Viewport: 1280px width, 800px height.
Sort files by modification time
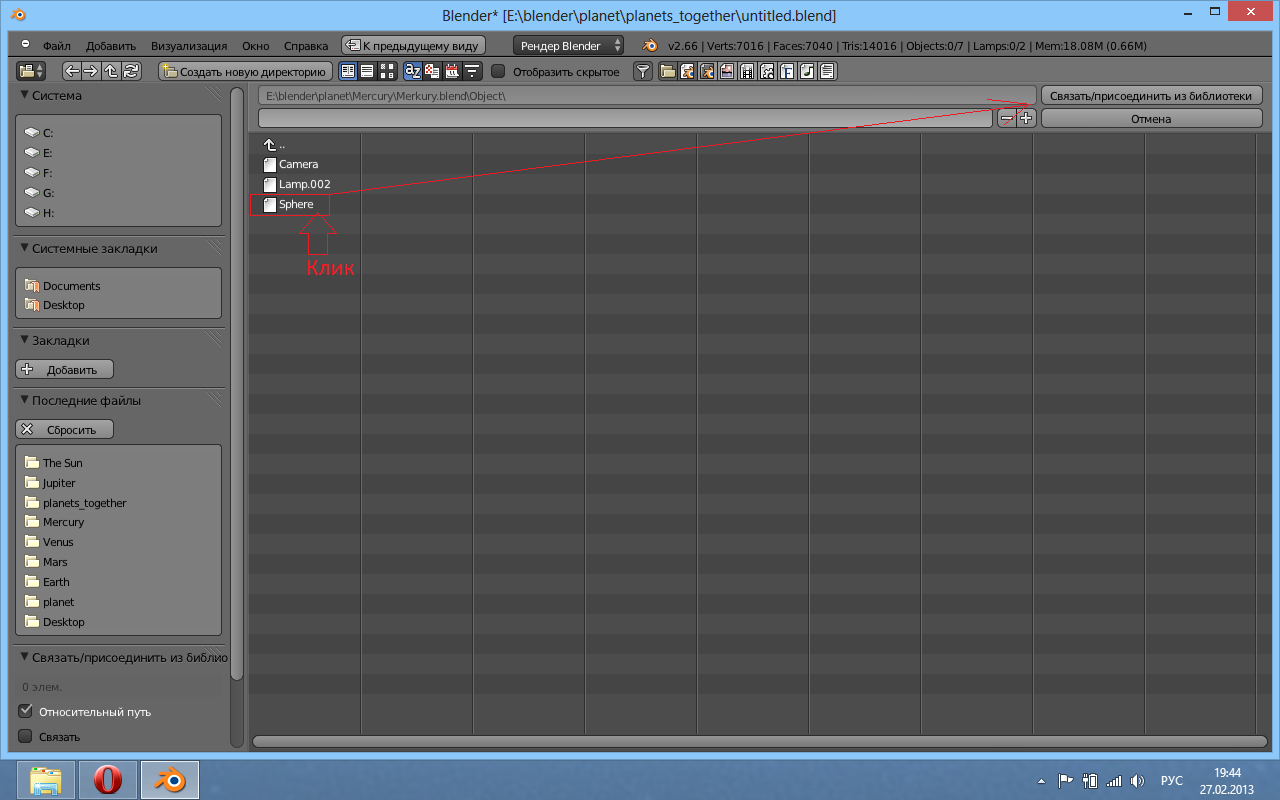click(x=451, y=71)
